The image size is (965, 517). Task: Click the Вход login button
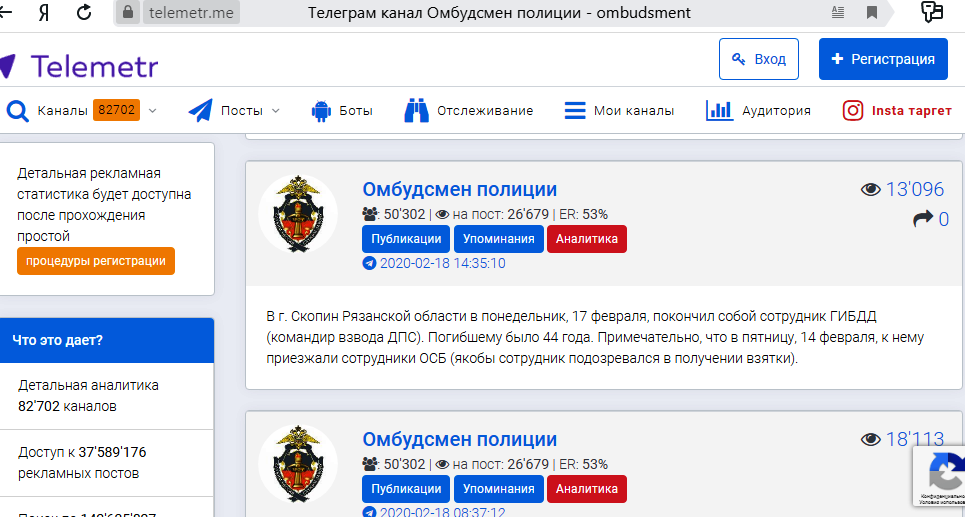click(x=759, y=59)
